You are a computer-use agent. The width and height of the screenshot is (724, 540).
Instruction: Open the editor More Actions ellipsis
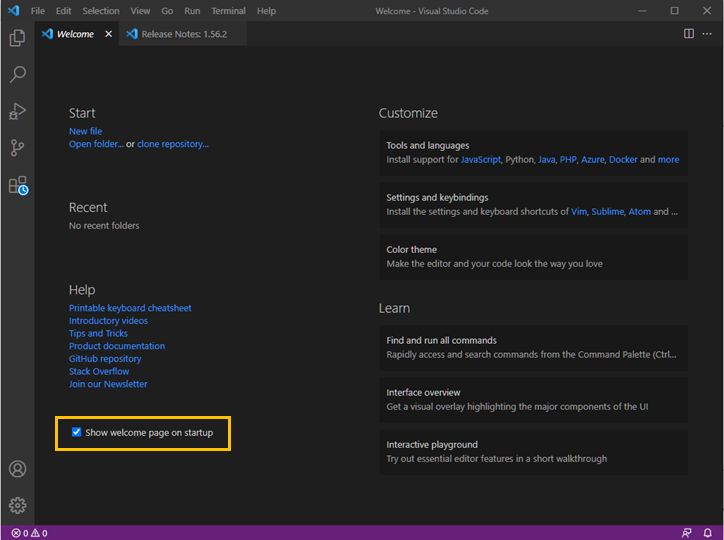707,34
